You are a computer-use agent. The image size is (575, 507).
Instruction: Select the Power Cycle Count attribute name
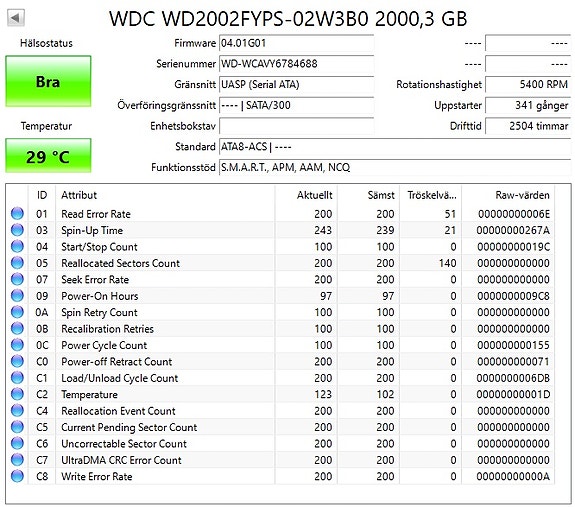tap(104, 345)
